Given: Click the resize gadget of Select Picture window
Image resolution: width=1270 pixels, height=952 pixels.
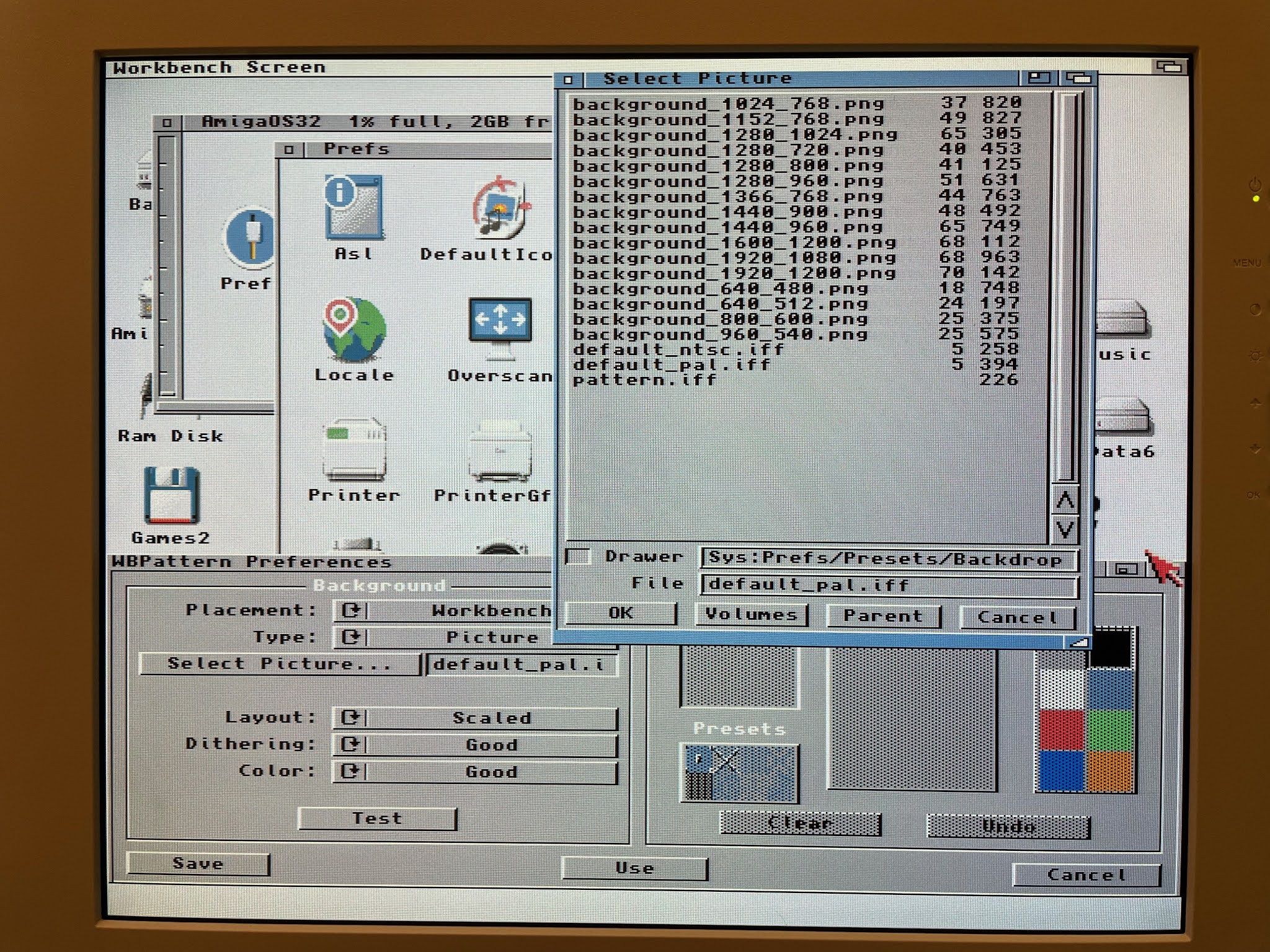Looking at the screenshot, I should pyautogui.click(x=1080, y=642).
